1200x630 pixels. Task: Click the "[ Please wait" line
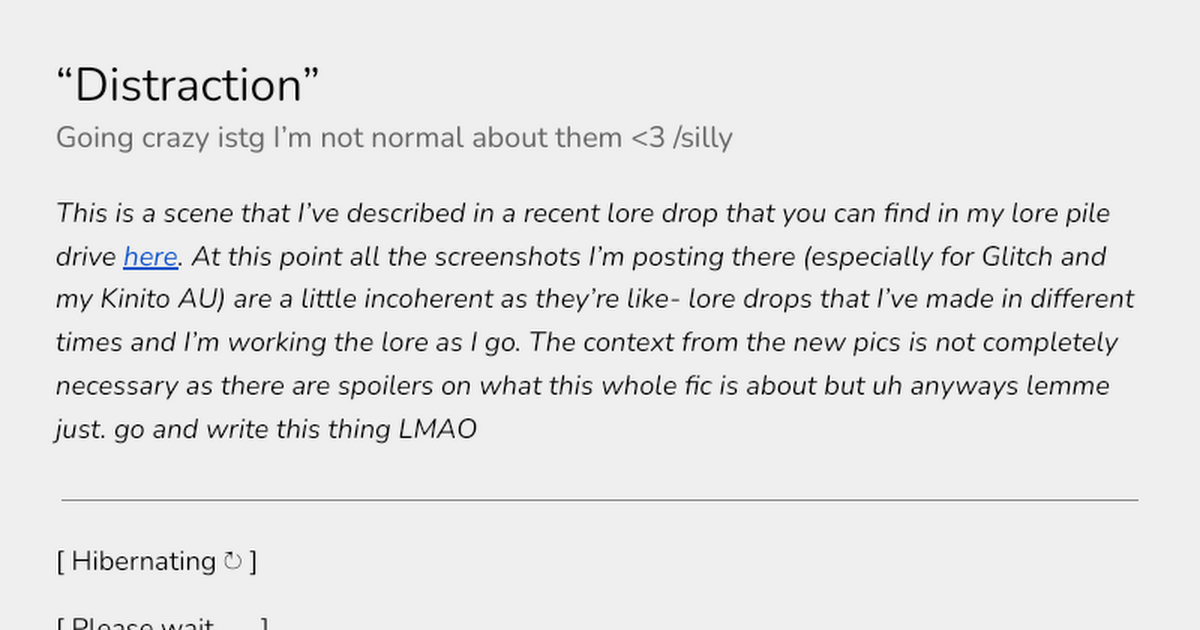pyautogui.click(x=162, y=624)
